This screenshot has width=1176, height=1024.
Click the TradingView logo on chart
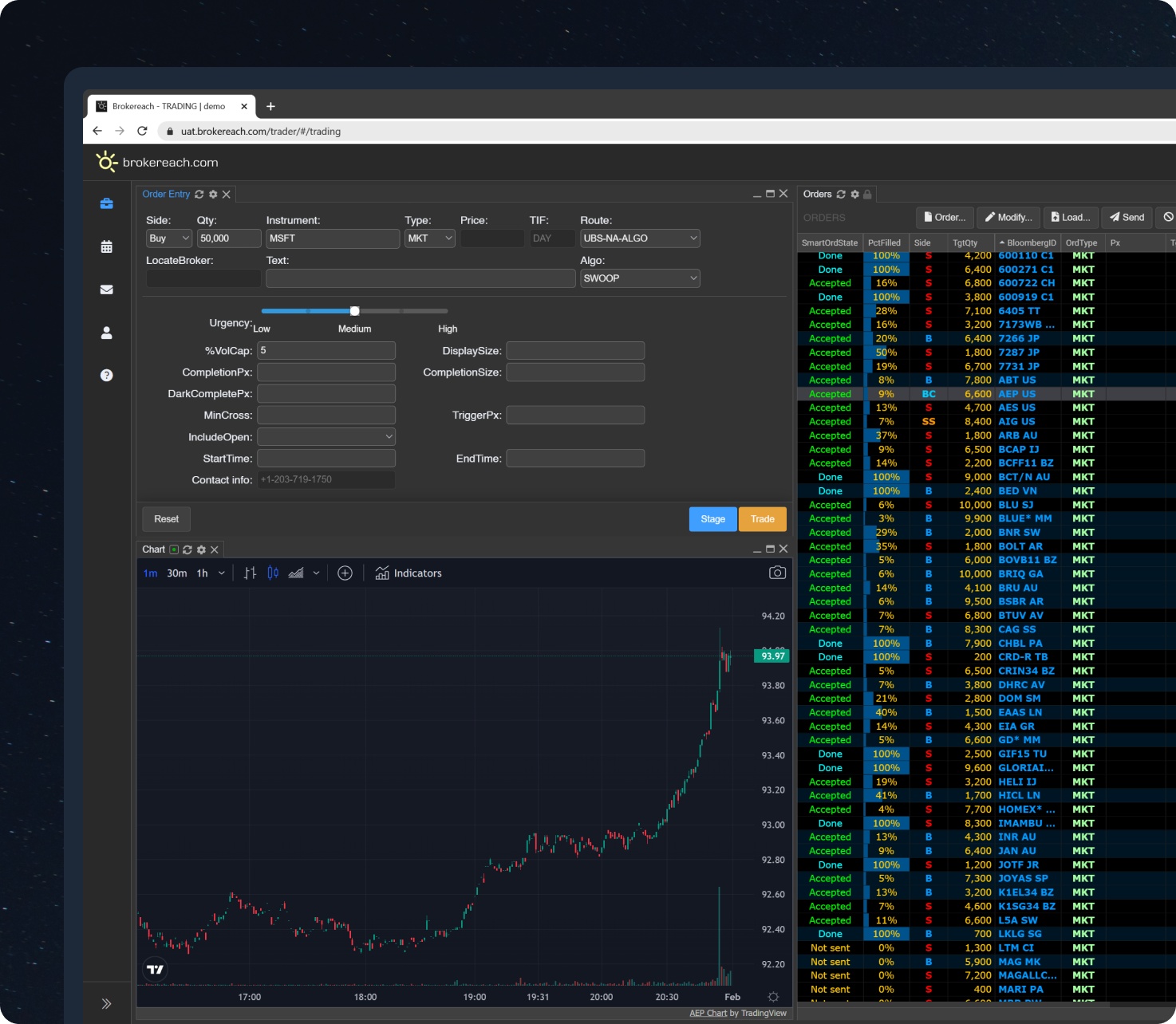[x=155, y=970]
